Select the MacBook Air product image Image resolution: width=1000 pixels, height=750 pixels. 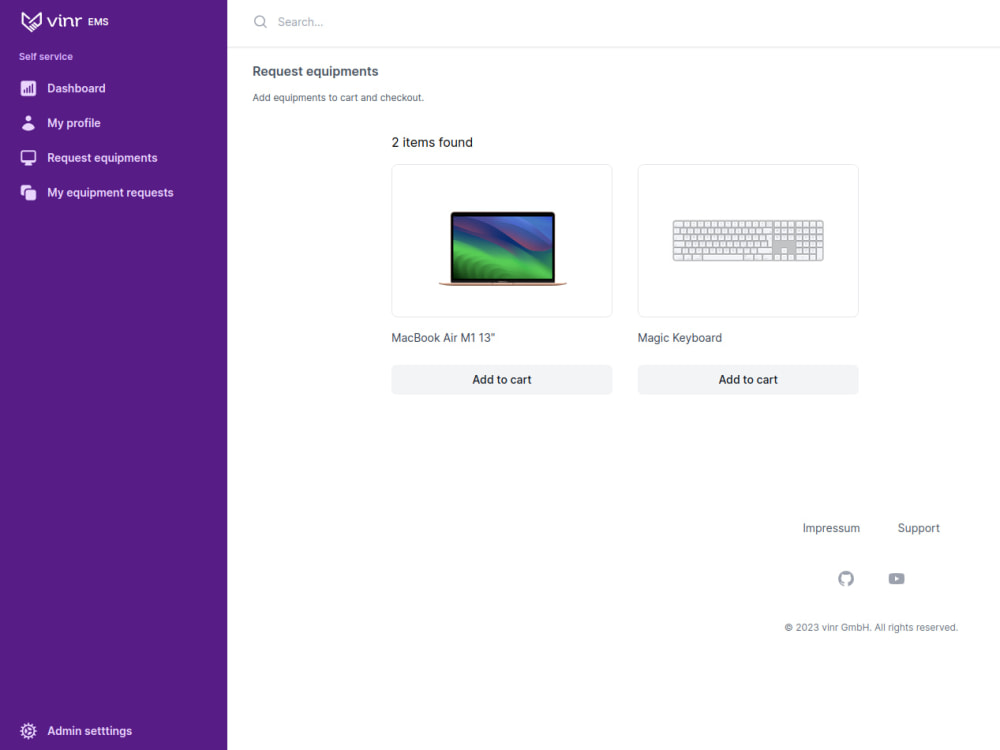[x=502, y=240]
